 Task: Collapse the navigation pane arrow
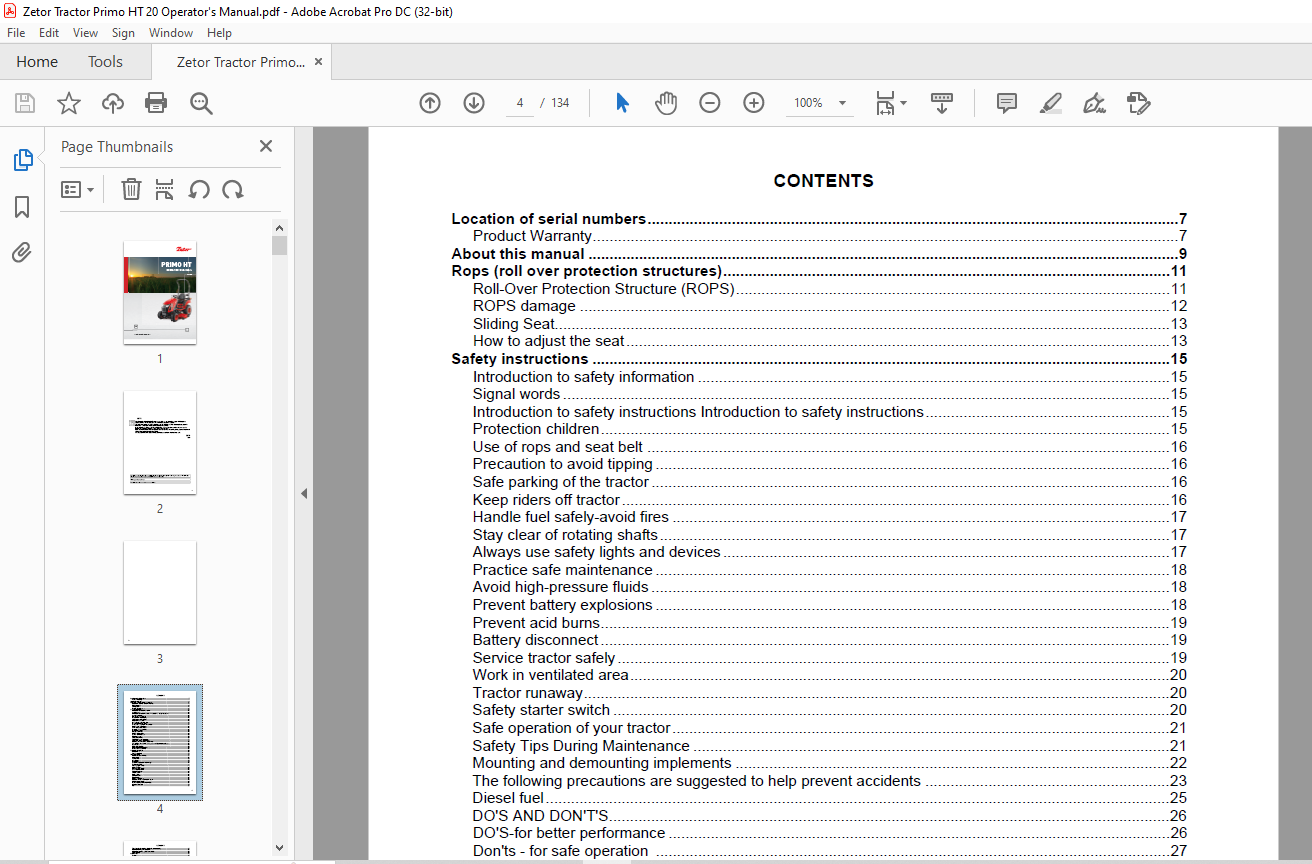(x=304, y=493)
